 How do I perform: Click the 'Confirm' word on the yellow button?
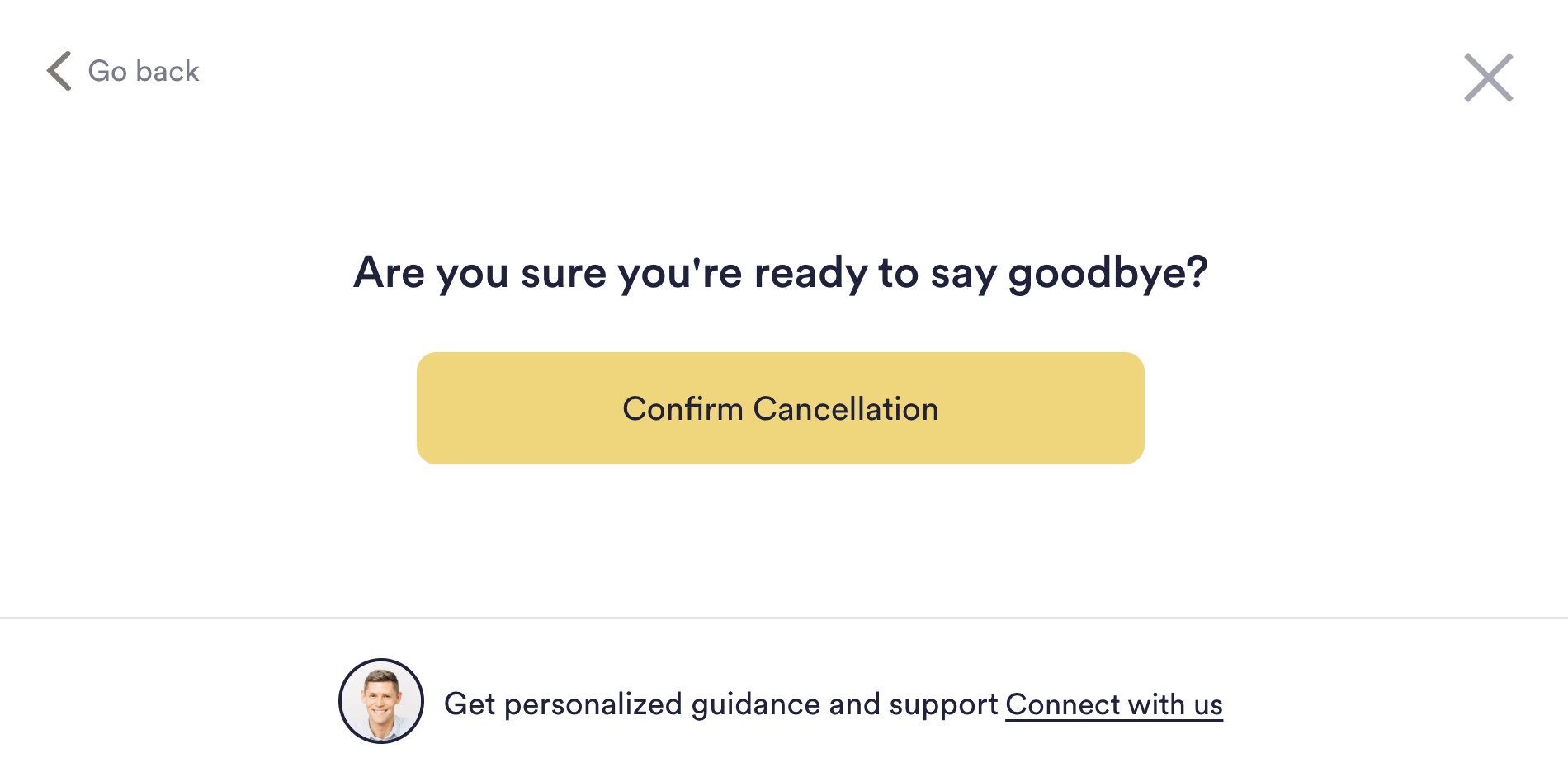[x=683, y=409]
